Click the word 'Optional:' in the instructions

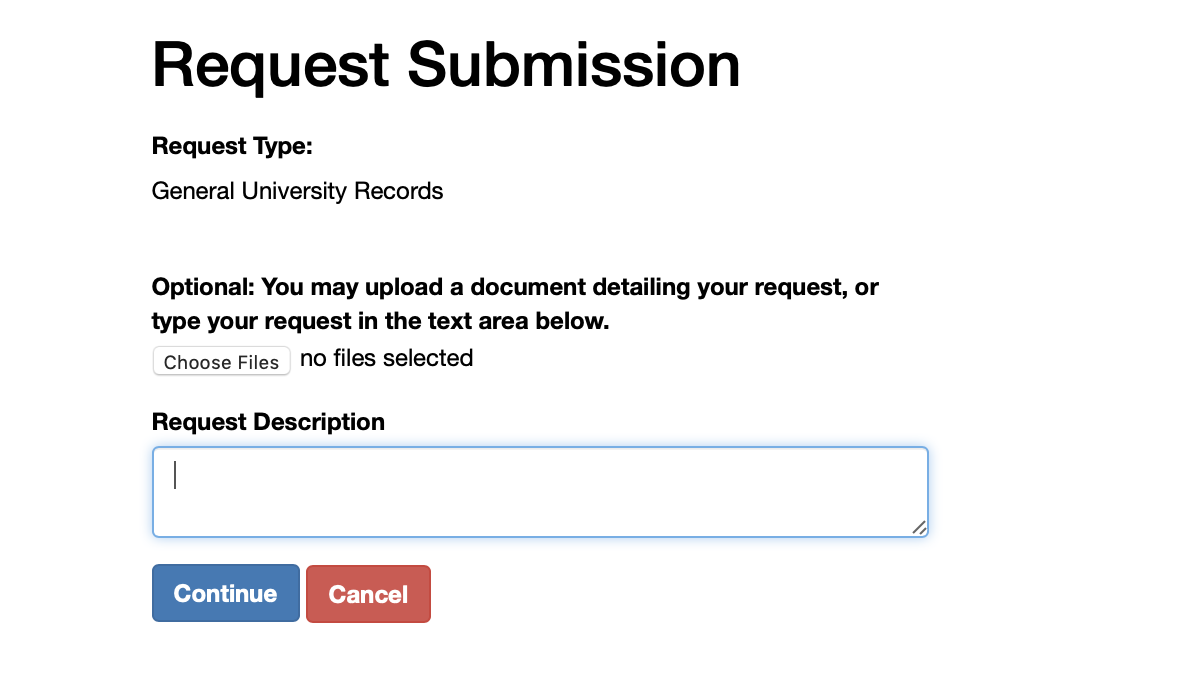tap(203, 288)
